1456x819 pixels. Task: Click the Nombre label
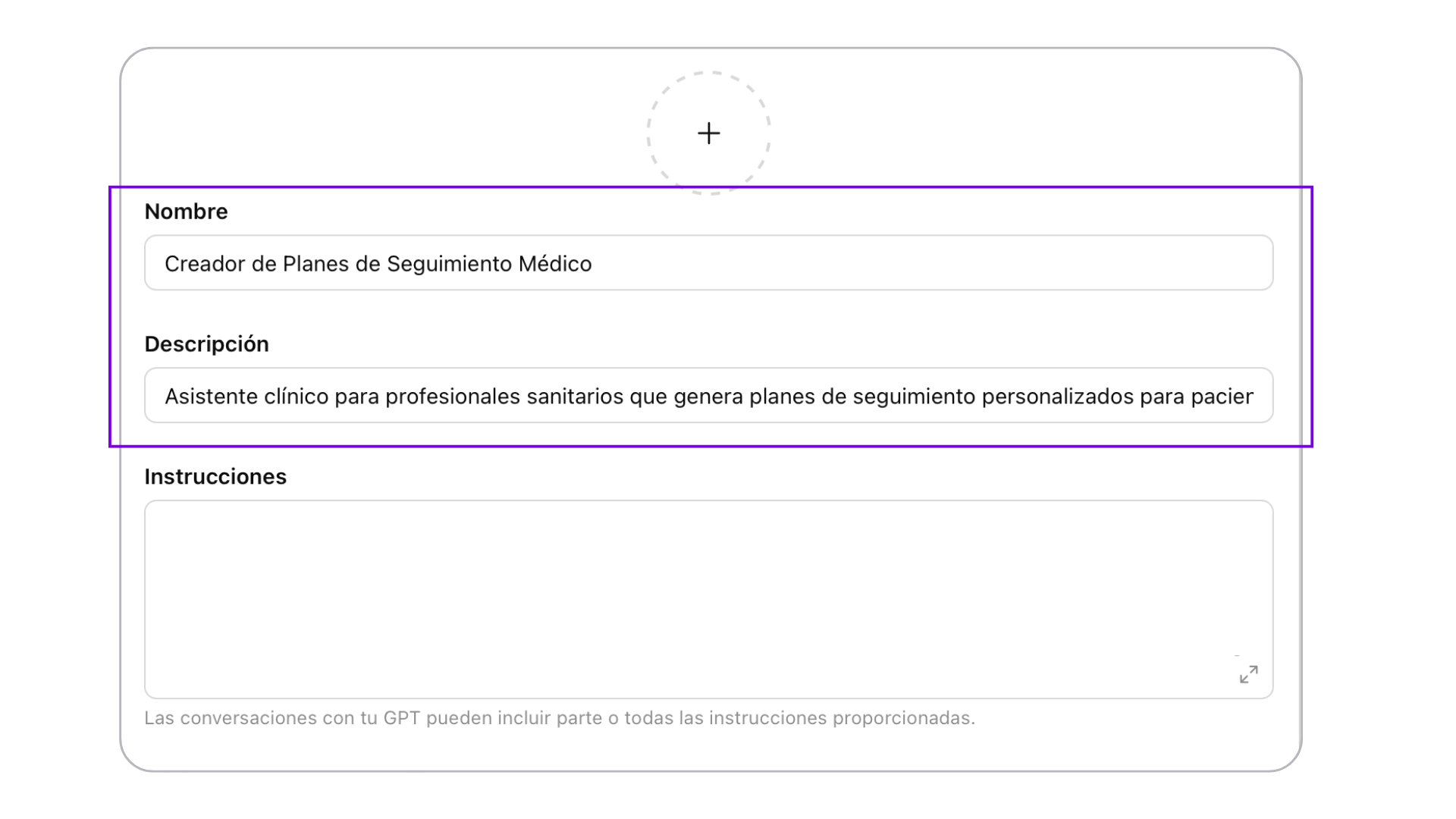click(x=186, y=212)
